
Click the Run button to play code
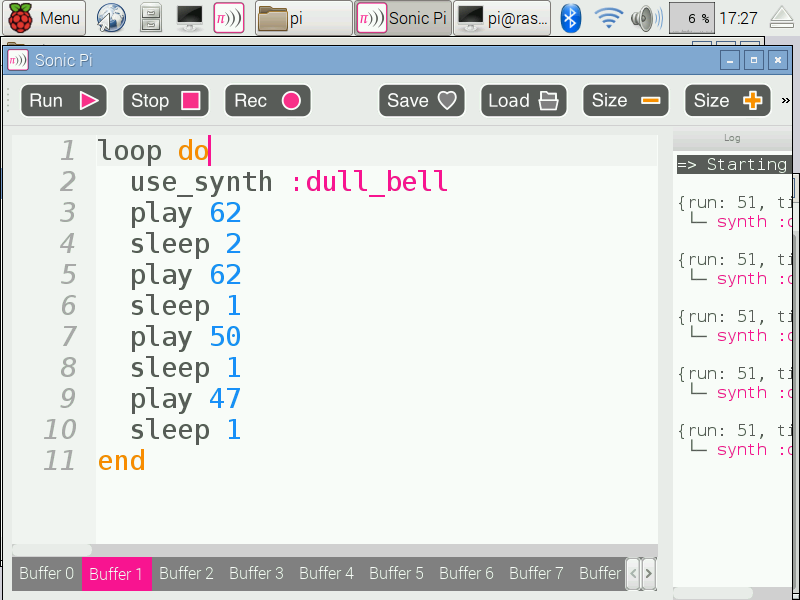[x=64, y=101]
